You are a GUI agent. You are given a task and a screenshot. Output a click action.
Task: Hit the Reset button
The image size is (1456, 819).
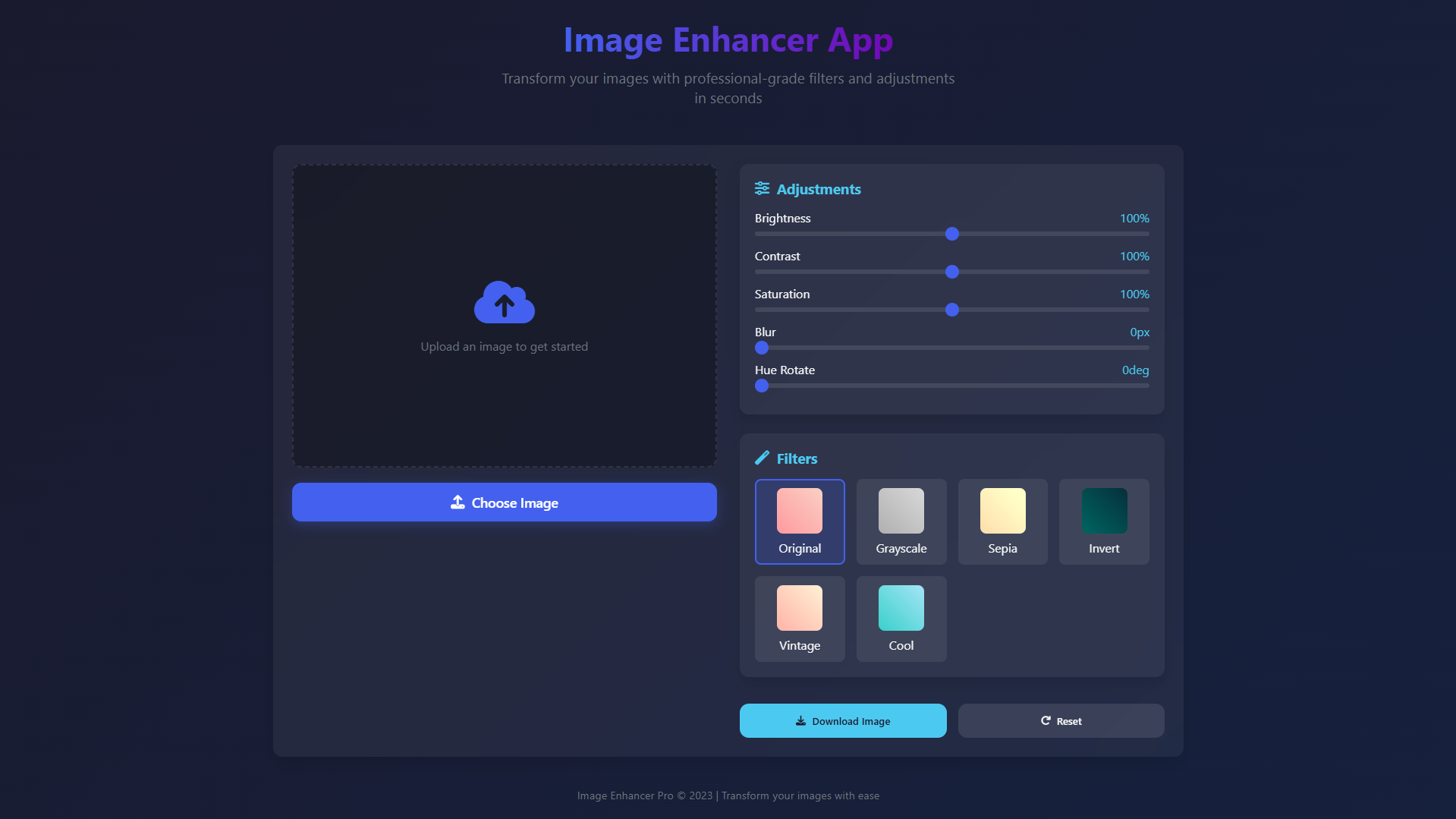1061,721
